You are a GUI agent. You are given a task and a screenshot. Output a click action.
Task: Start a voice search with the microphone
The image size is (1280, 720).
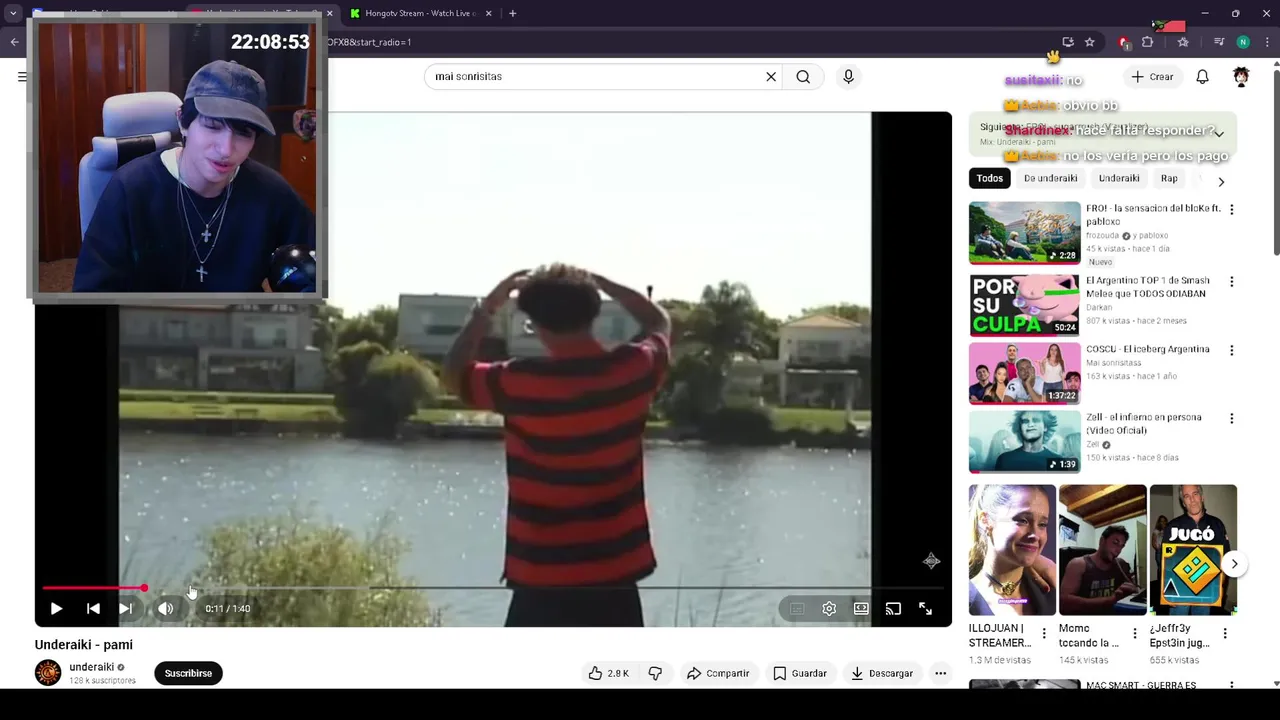848,77
